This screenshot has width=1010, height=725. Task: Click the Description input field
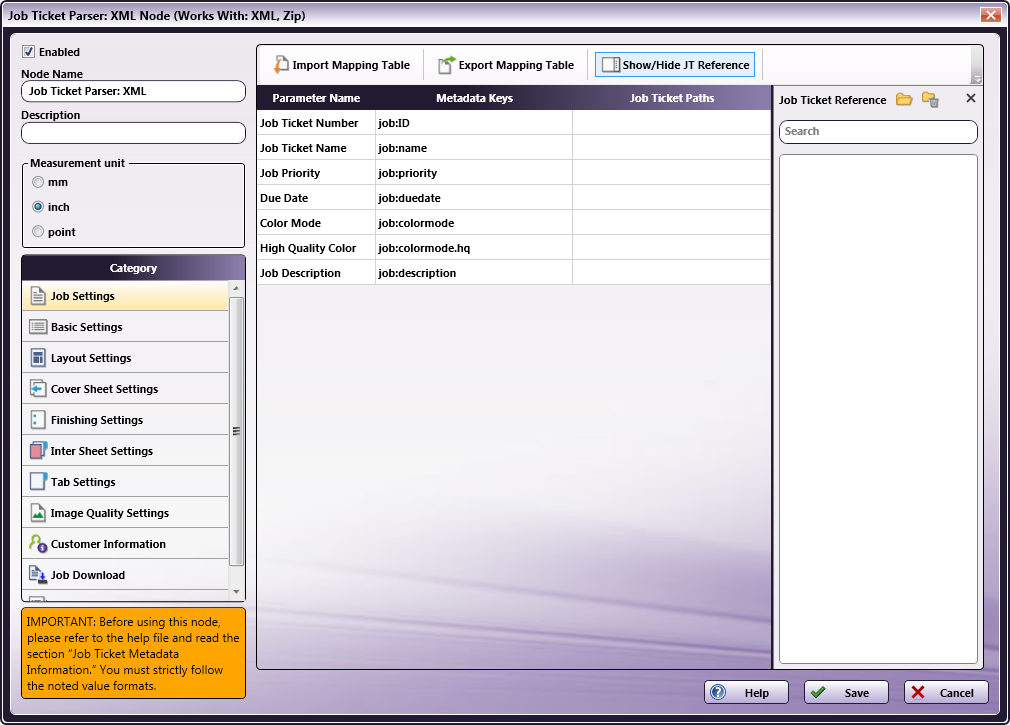point(133,133)
